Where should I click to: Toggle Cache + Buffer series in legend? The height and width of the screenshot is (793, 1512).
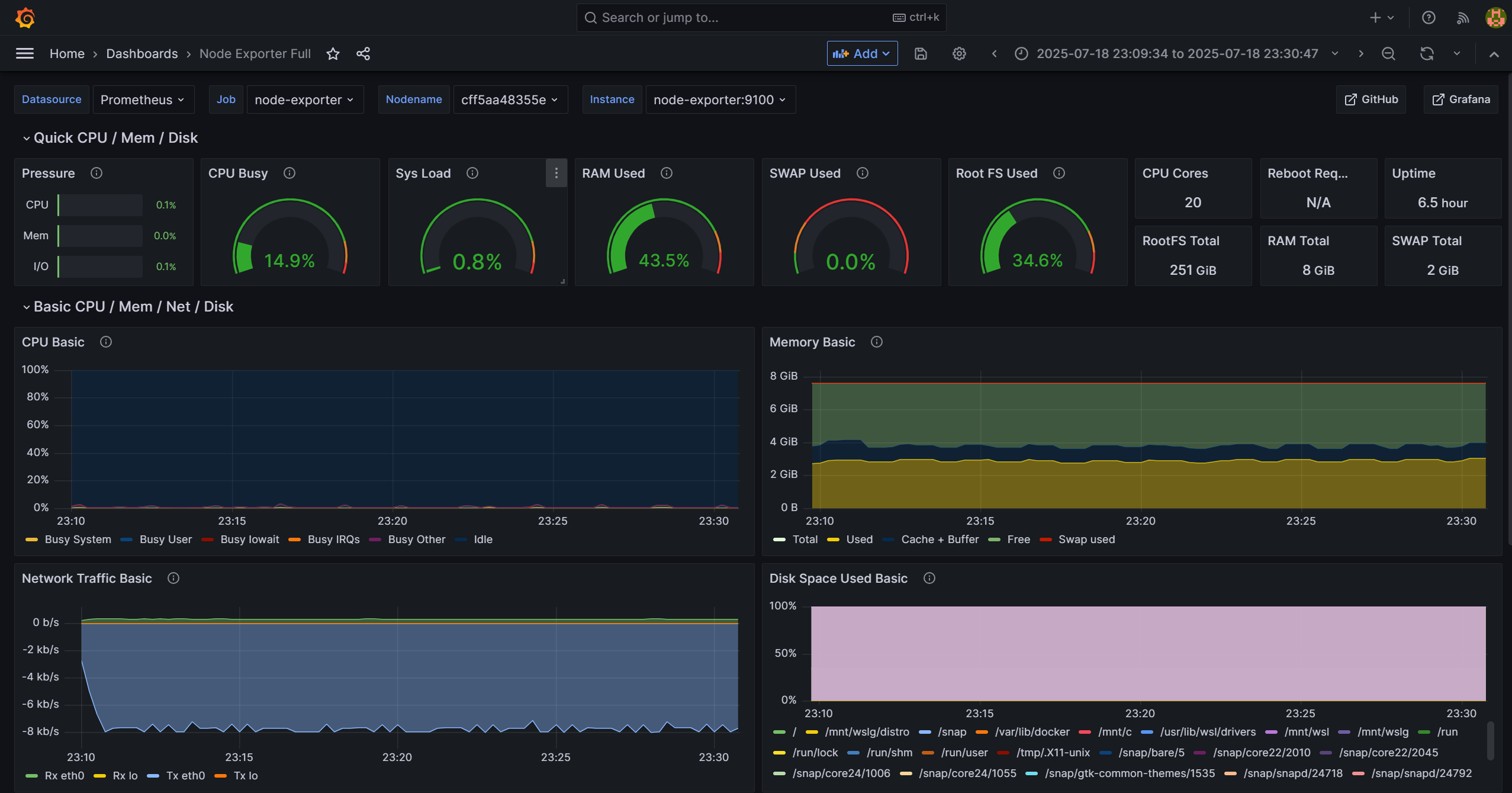(x=940, y=540)
